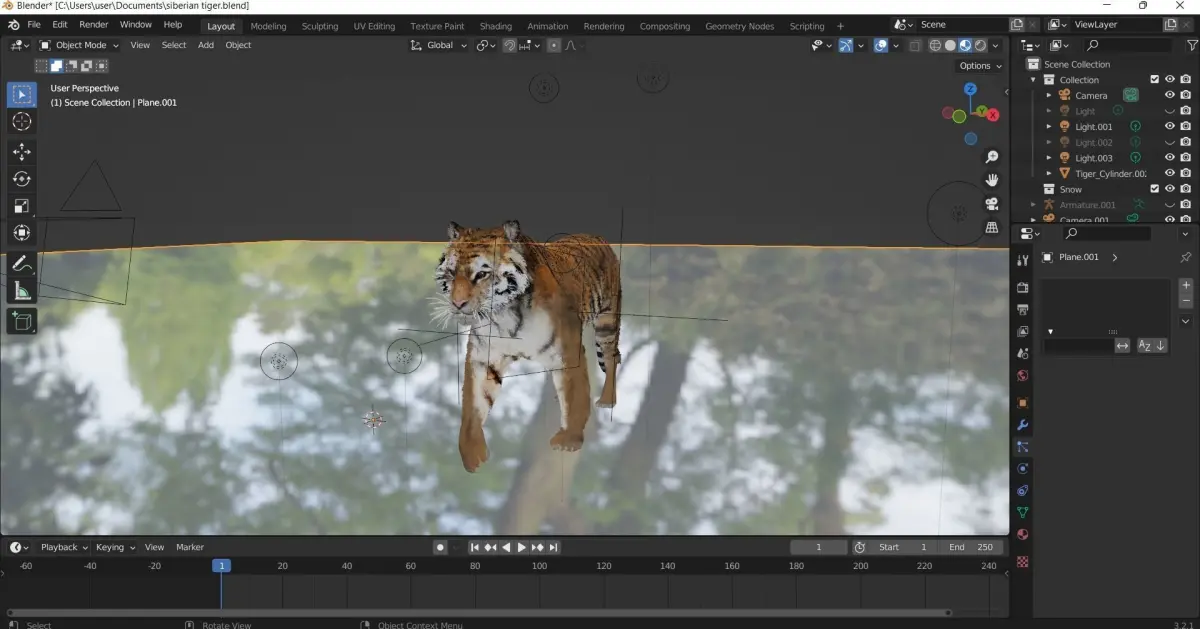Select the Scale tool
The width and height of the screenshot is (1200, 629).
point(21,206)
